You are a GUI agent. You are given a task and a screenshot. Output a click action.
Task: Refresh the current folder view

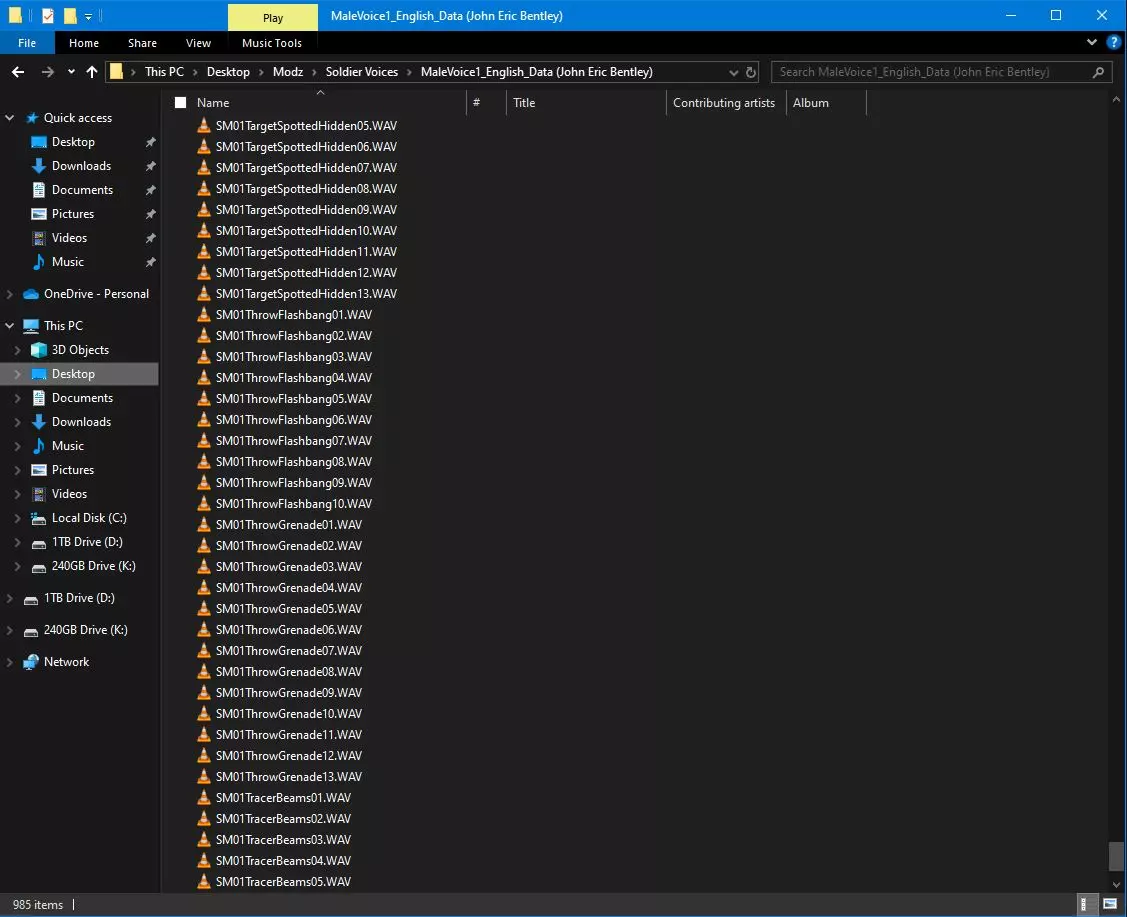[x=750, y=72]
